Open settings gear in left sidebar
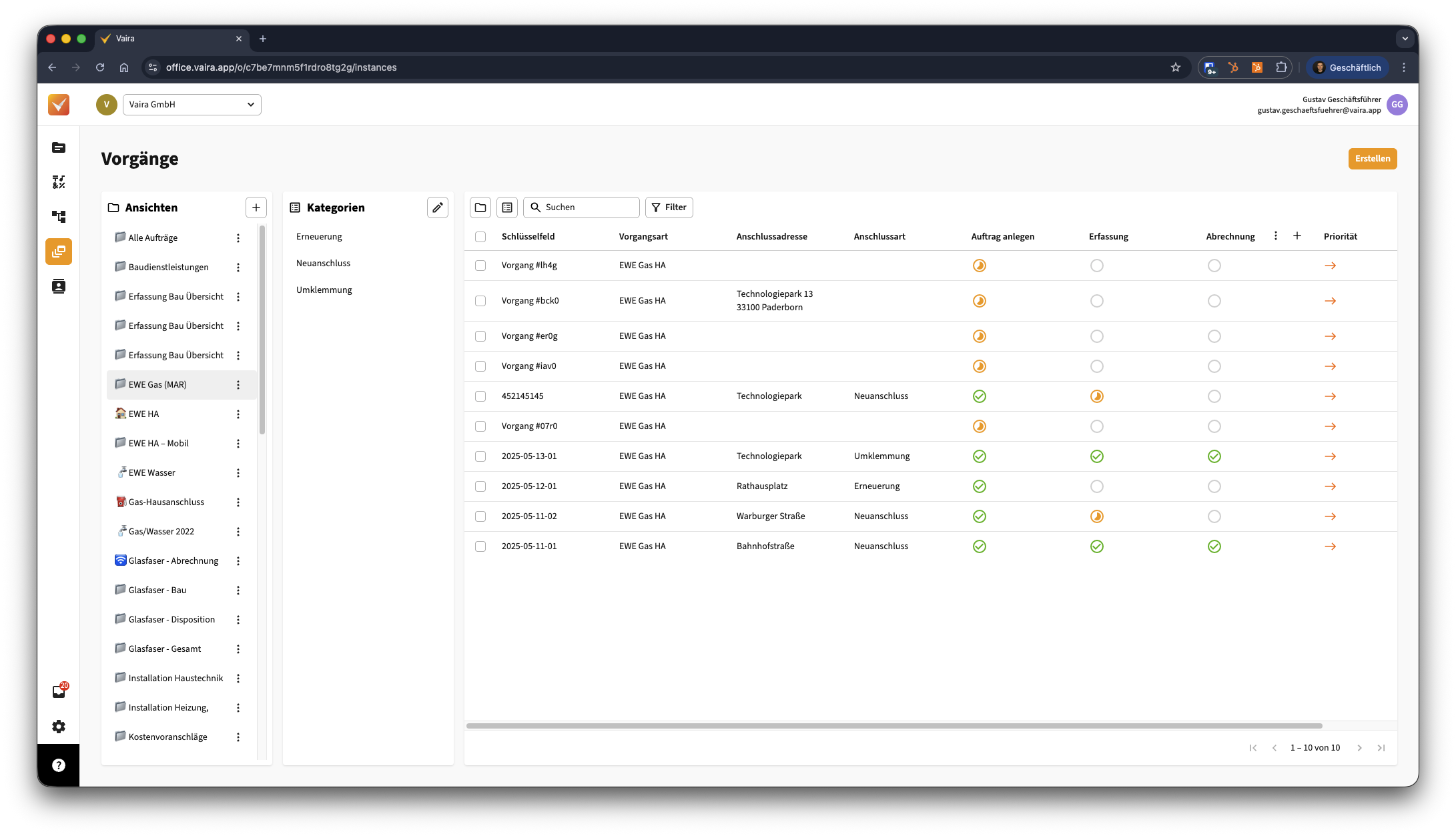1456x836 pixels. [59, 727]
